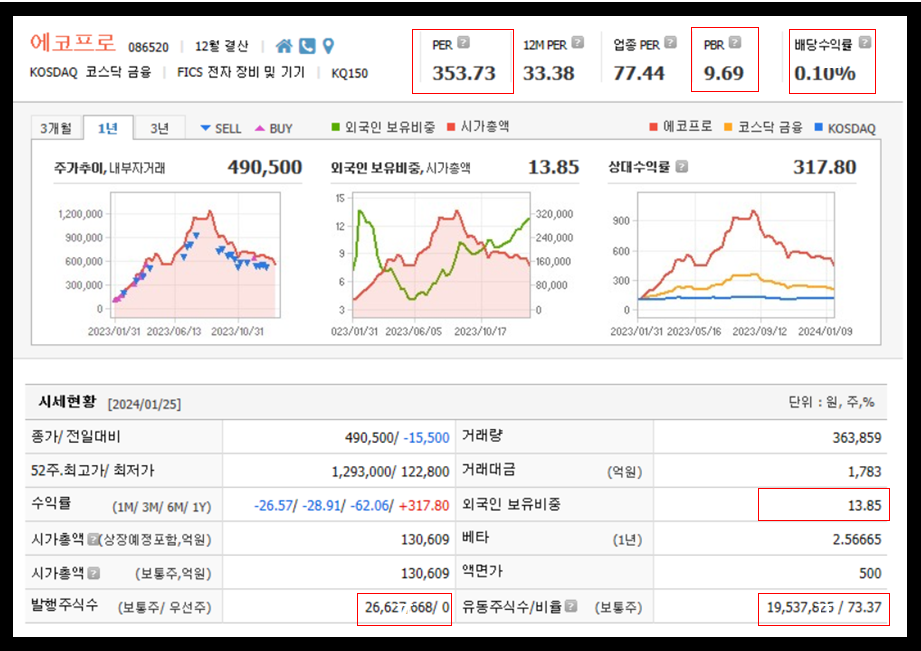The width and height of the screenshot is (921, 651).
Task: Click the 수익률 row label
Action: 51,504
